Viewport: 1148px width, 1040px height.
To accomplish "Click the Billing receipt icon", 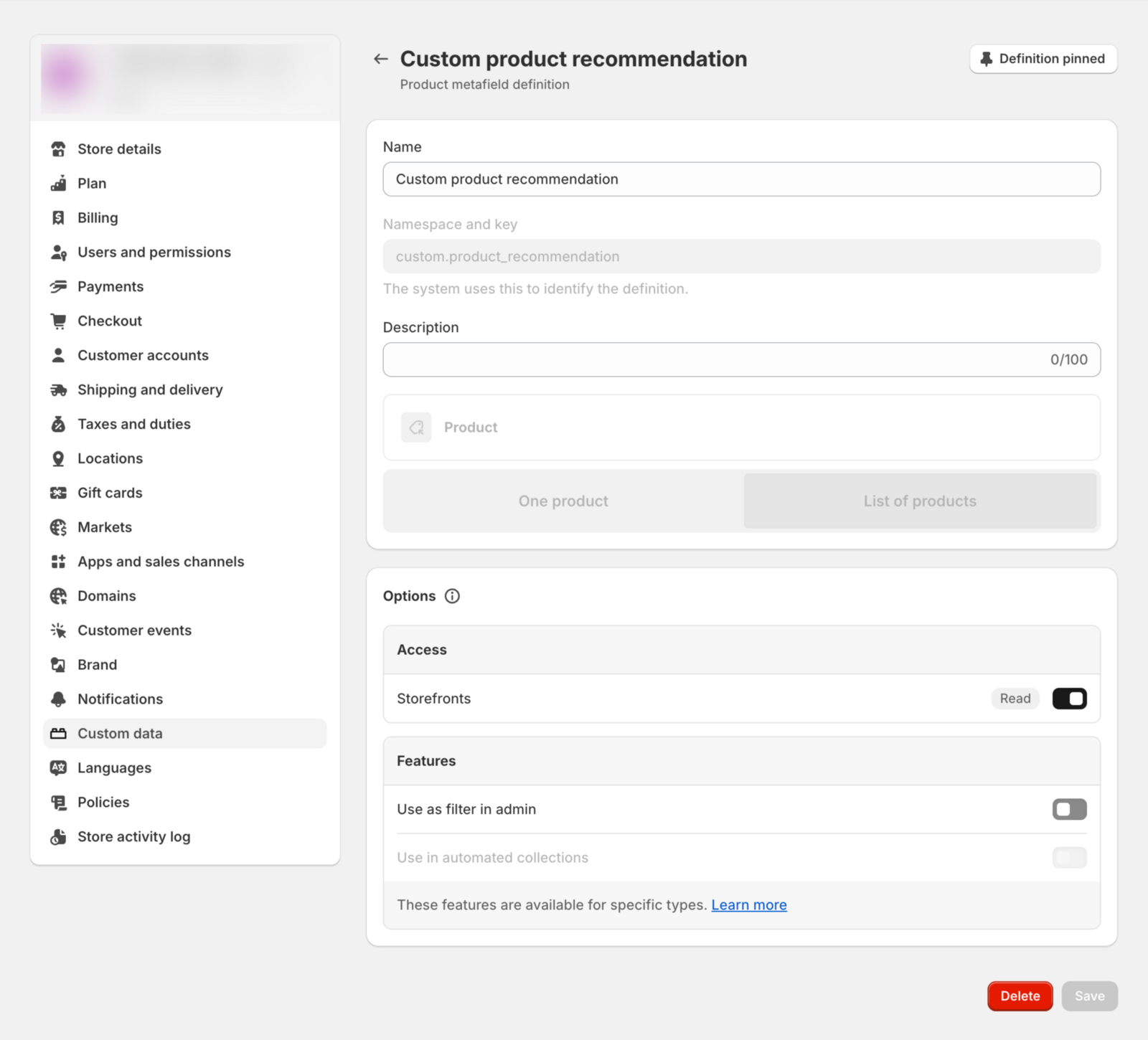I will tap(59, 218).
